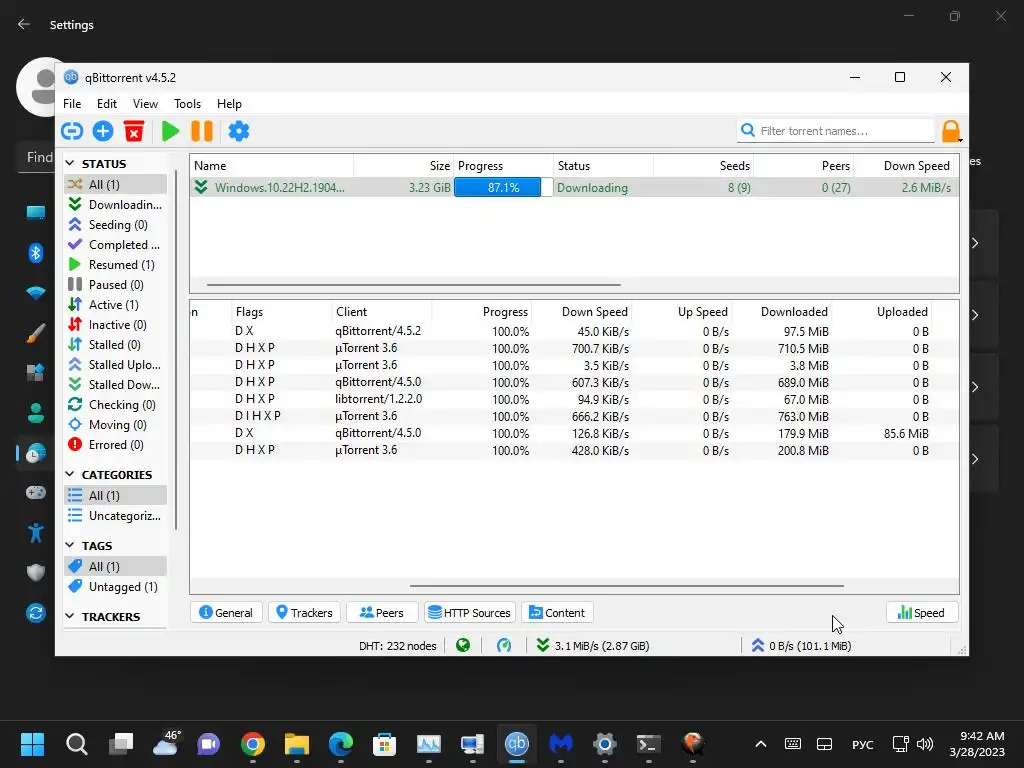Switch to the Content tab
This screenshot has height=768, width=1024.
tap(557, 613)
